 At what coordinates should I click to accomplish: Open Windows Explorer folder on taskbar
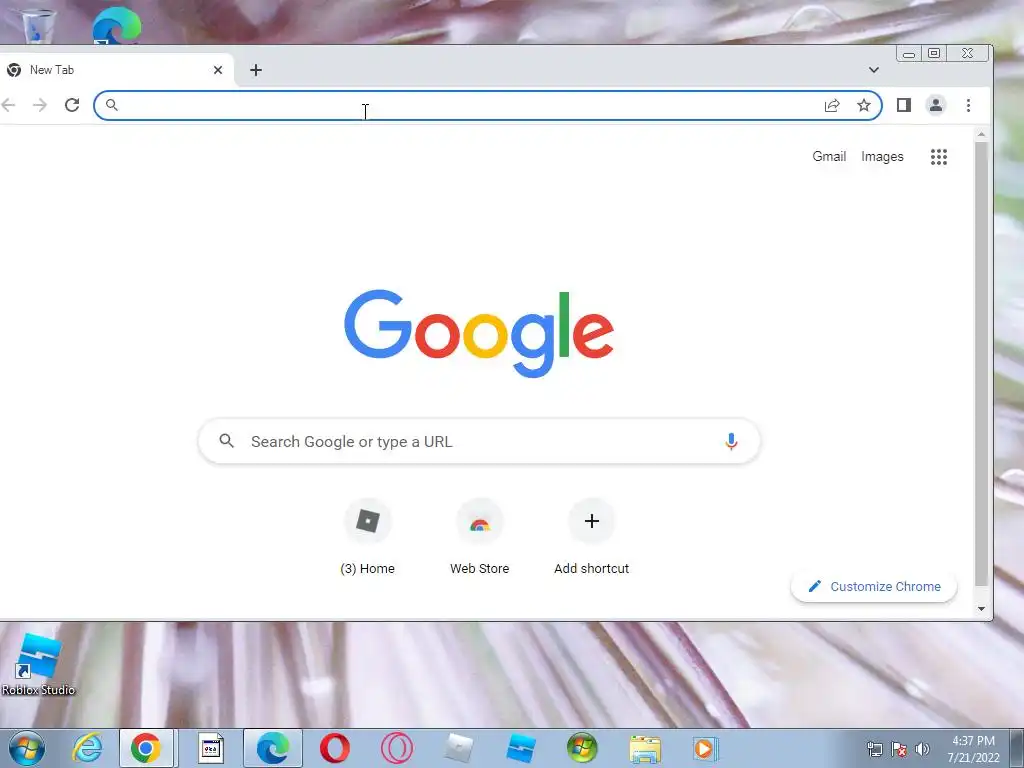tap(645, 748)
